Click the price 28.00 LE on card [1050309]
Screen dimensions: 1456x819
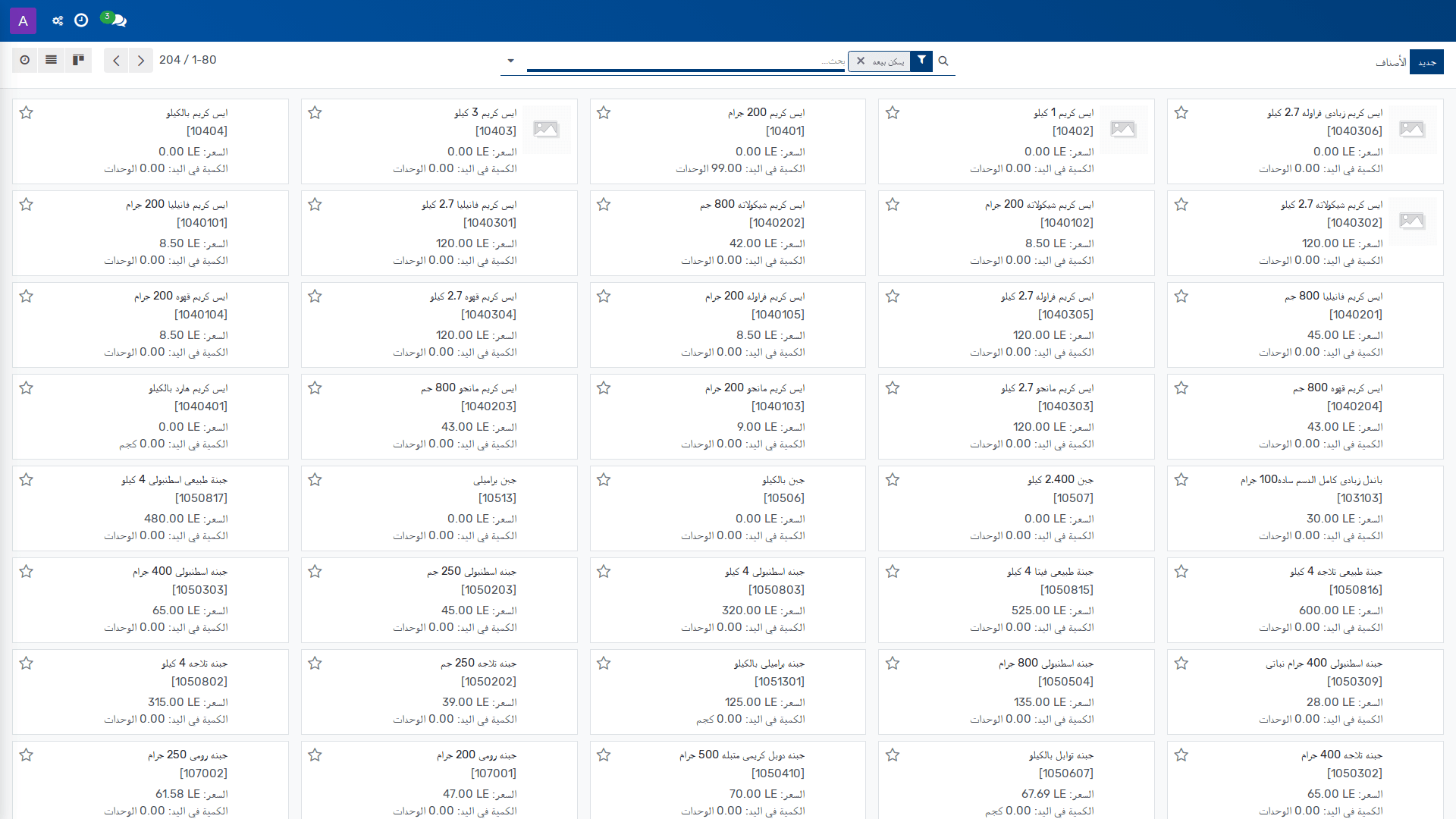point(1331,702)
